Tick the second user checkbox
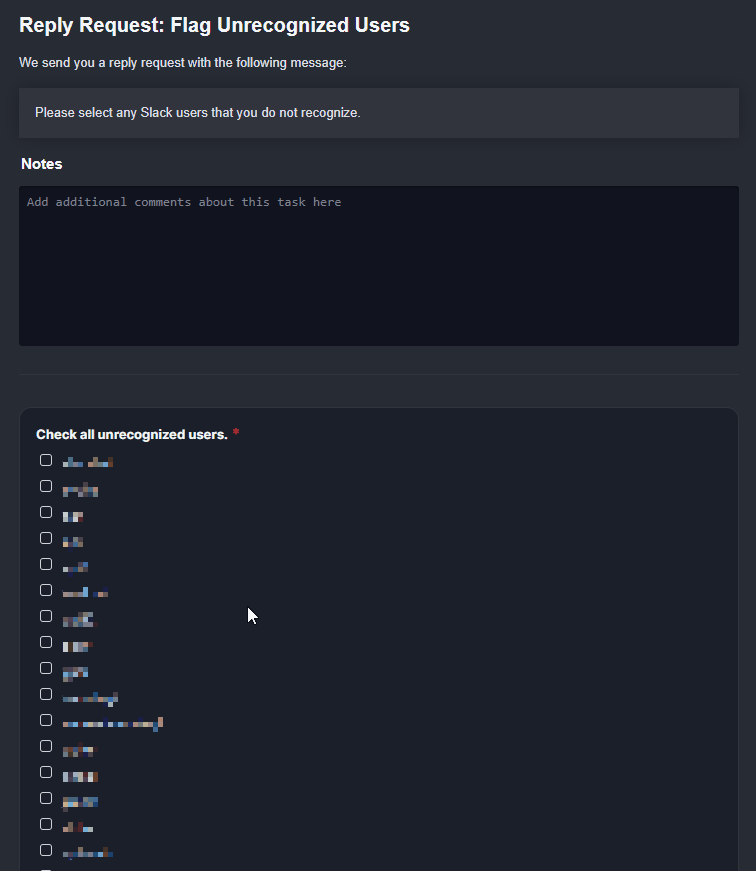This screenshot has height=871, width=756. tap(46, 485)
